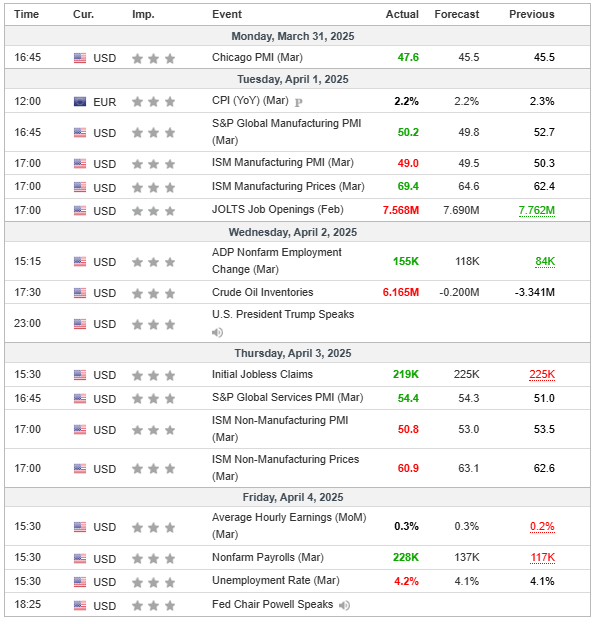Image resolution: width=598 pixels, height=624 pixels.
Task: Open the ISM Manufacturing PMI (Mar) event
Action: 283,162
